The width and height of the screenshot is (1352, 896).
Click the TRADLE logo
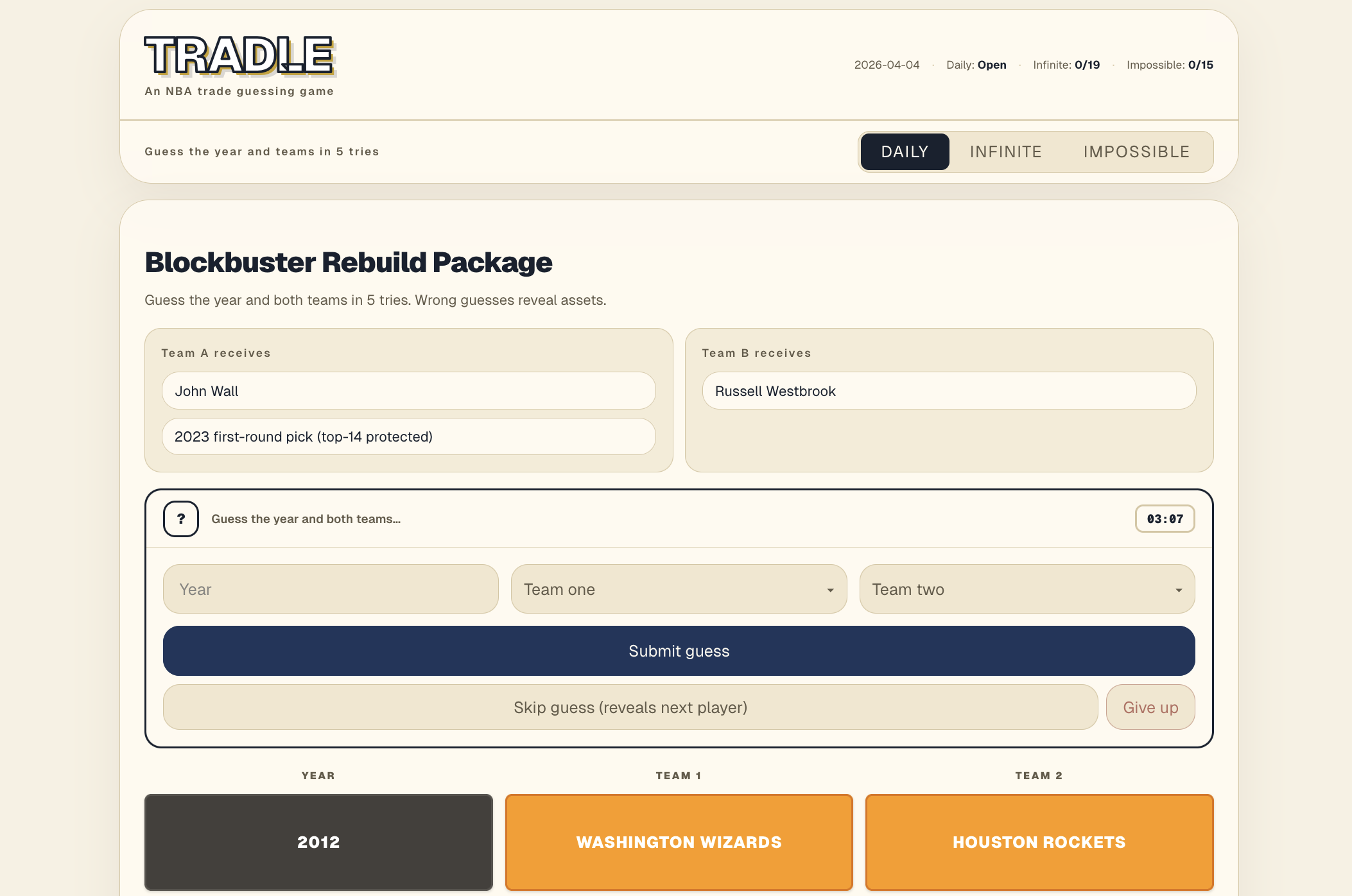[x=239, y=56]
